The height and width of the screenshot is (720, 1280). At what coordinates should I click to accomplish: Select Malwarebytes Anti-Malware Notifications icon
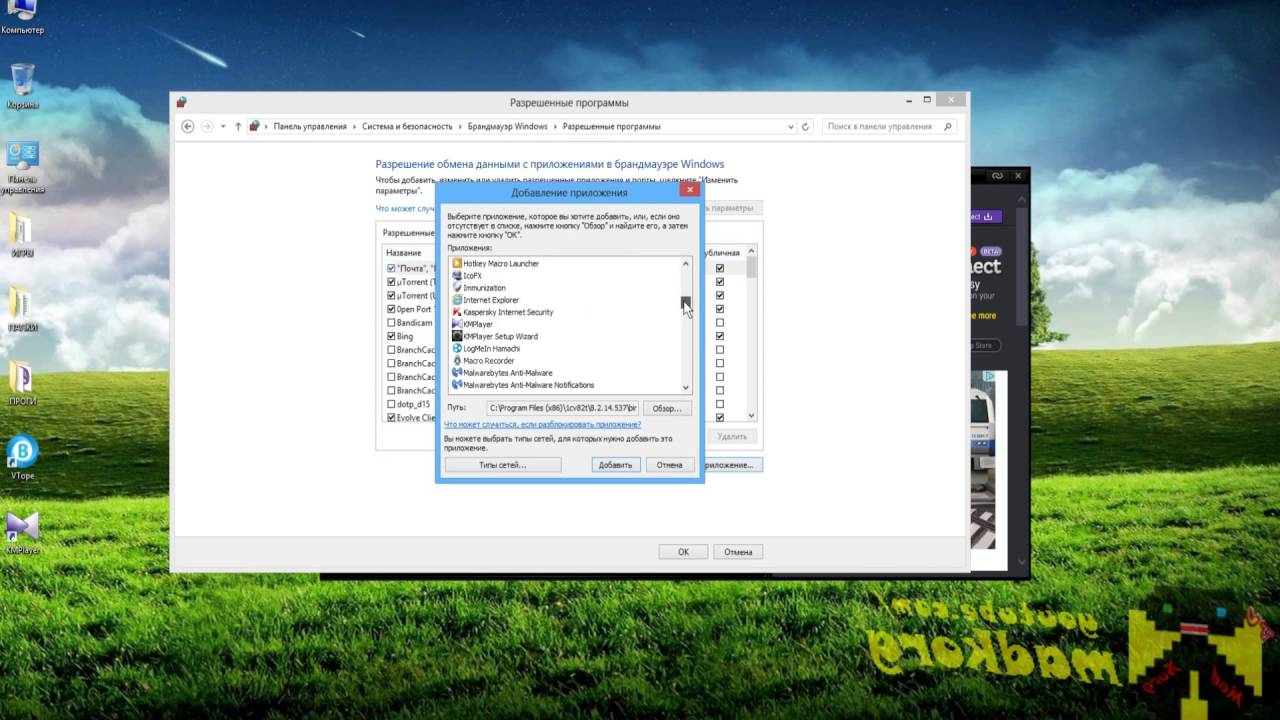(457, 385)
